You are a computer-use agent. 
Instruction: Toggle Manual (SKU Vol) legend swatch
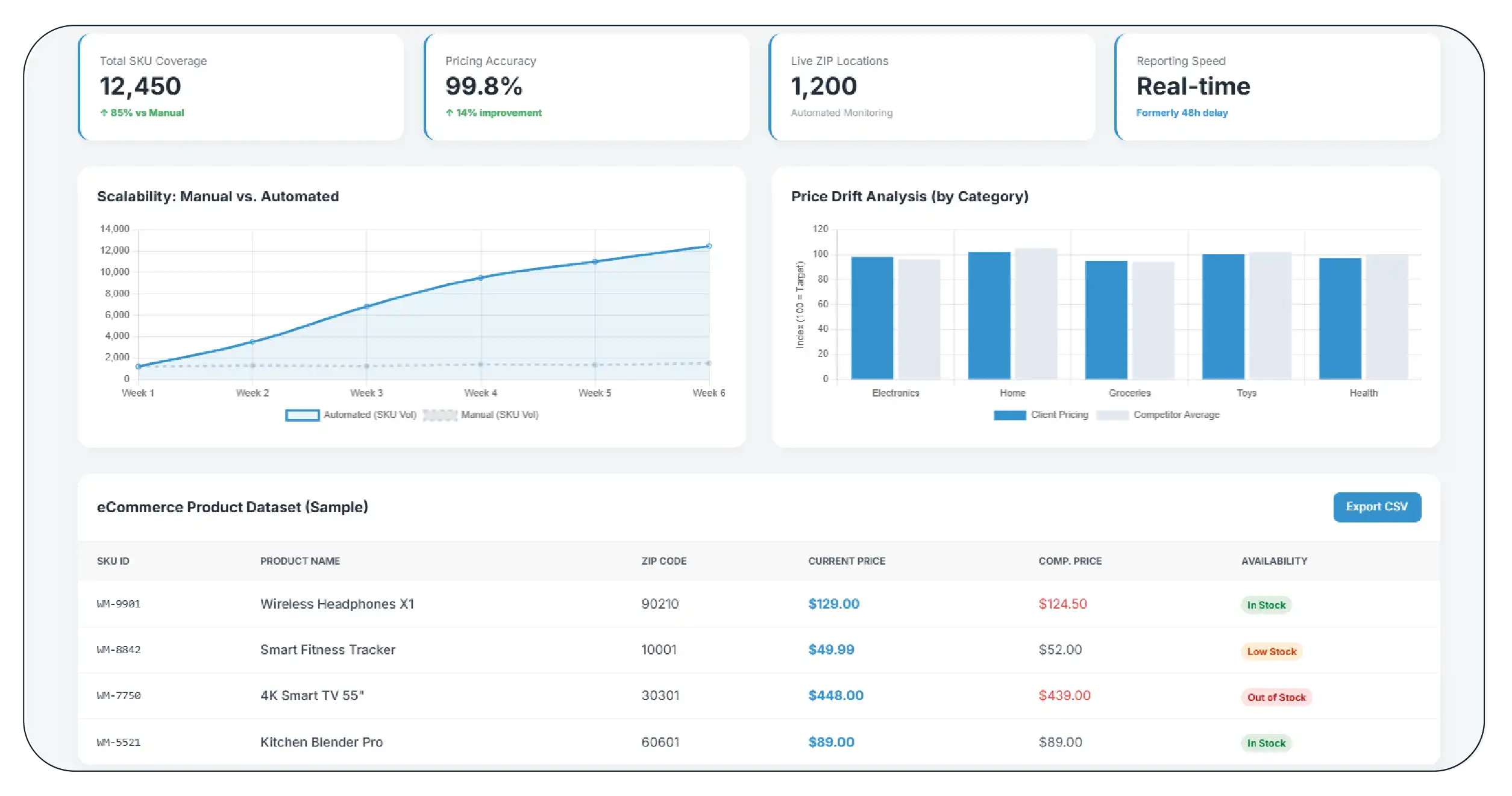click(440, 415)
